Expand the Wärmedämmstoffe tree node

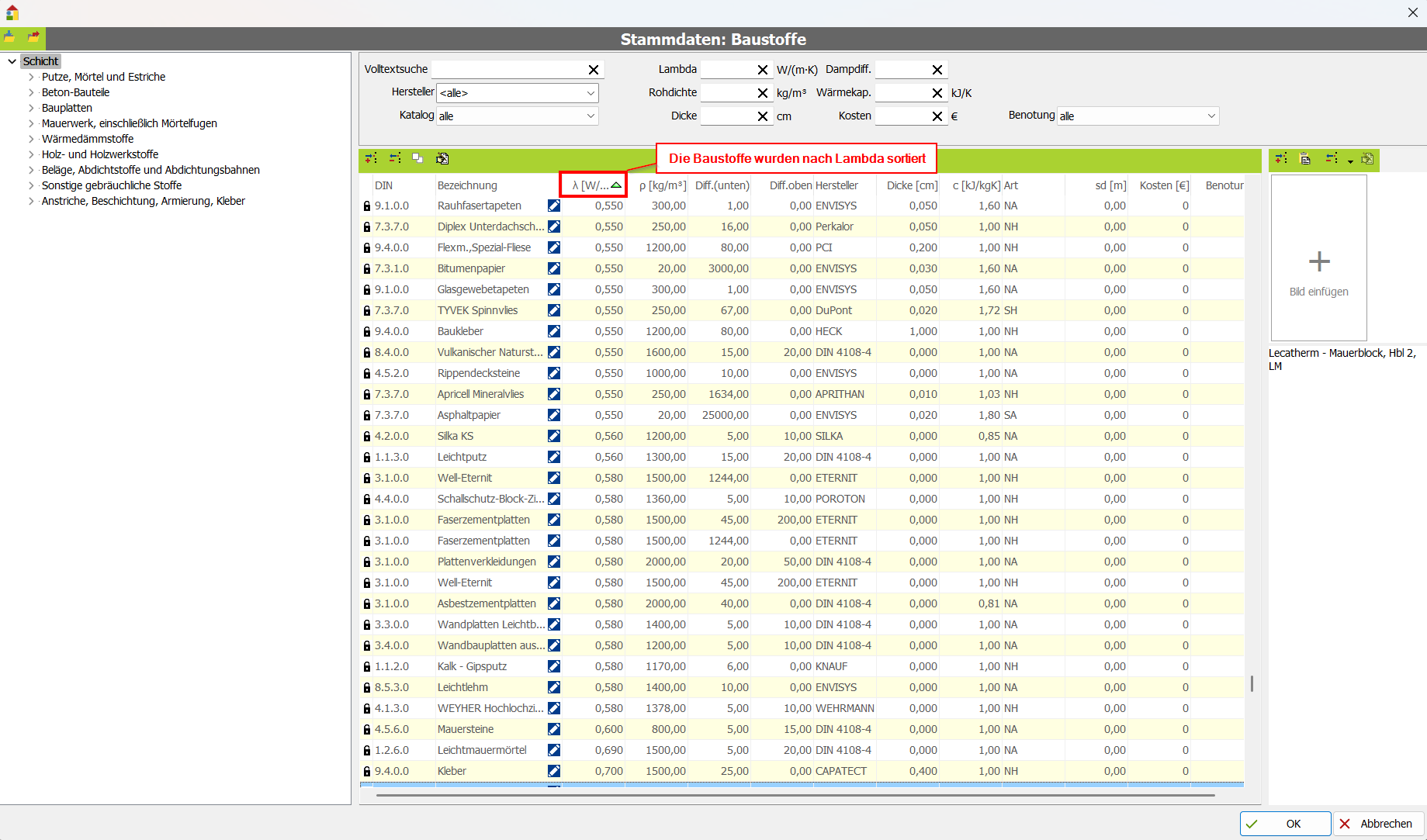(31, 139)
